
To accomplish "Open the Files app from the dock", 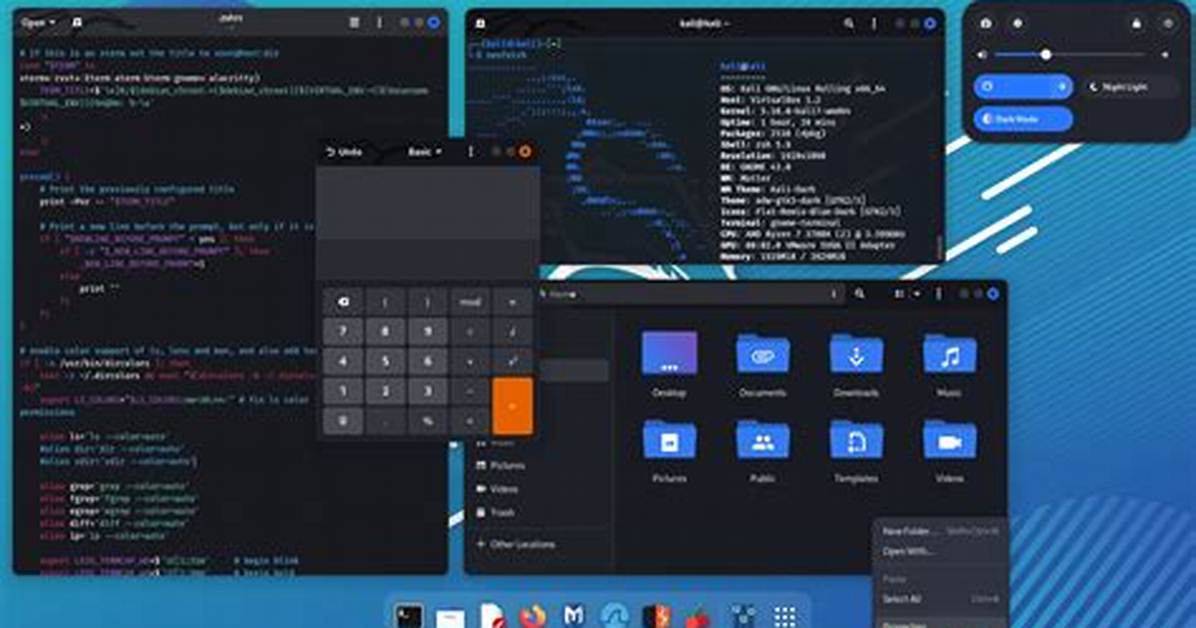I will [x=450, y=616].
